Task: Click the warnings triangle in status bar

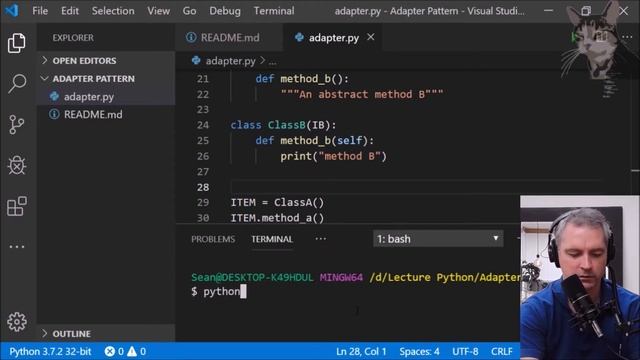Action: [x=131, y=351]
